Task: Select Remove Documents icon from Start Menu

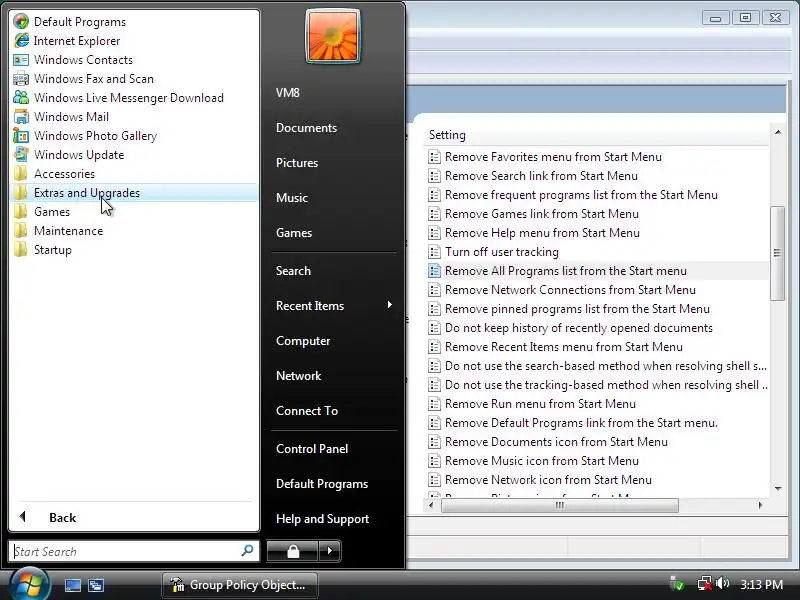Action: pyautogui.click(x=557, y=442)
